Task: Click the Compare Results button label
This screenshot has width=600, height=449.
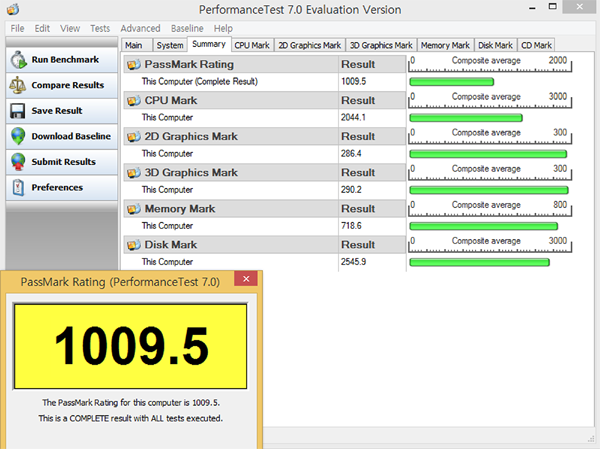Action: [68, 85]
